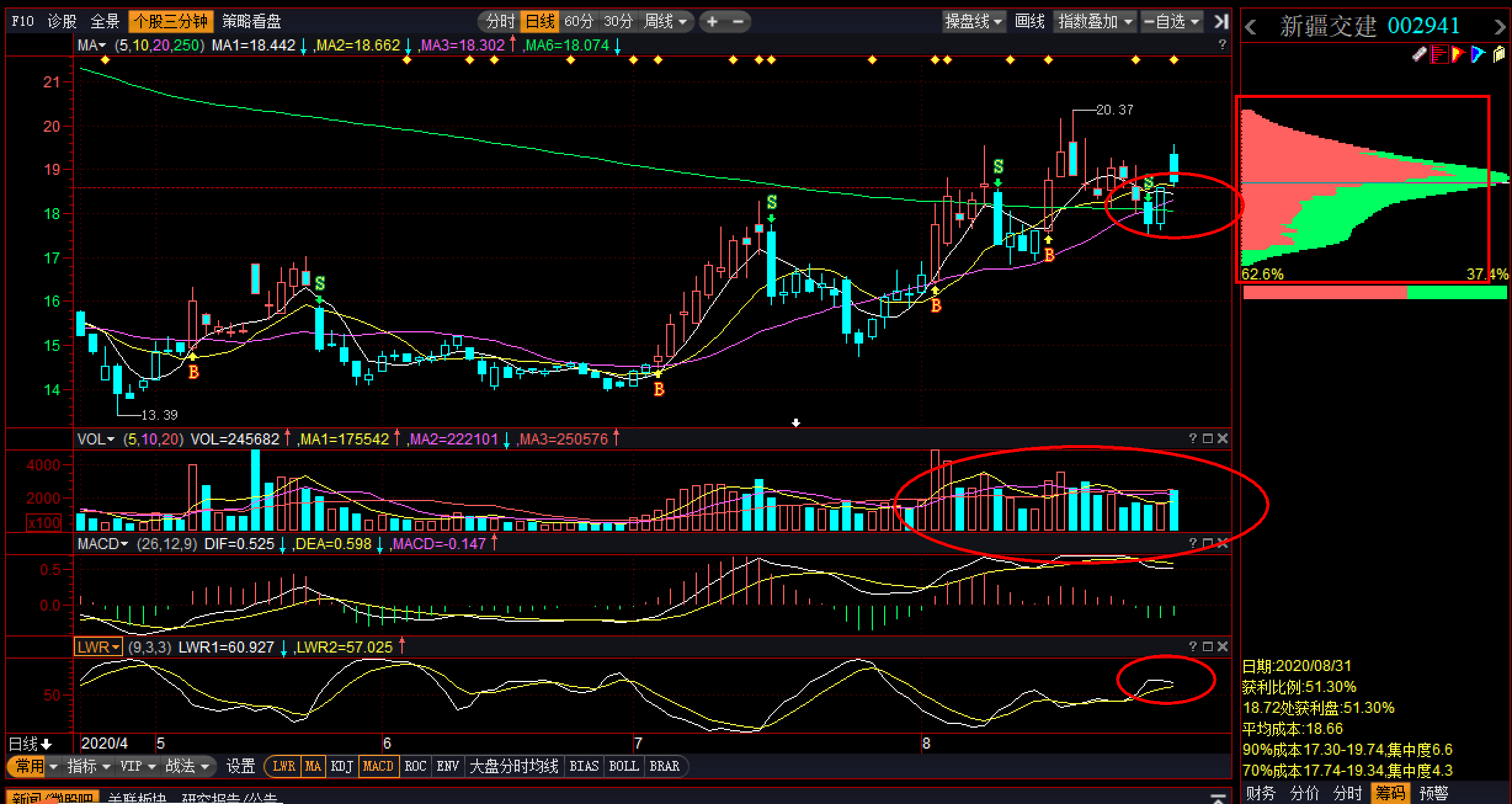Expand the 常用 category dropdown arrow
Screen dimensions: 1512x804
54,767
